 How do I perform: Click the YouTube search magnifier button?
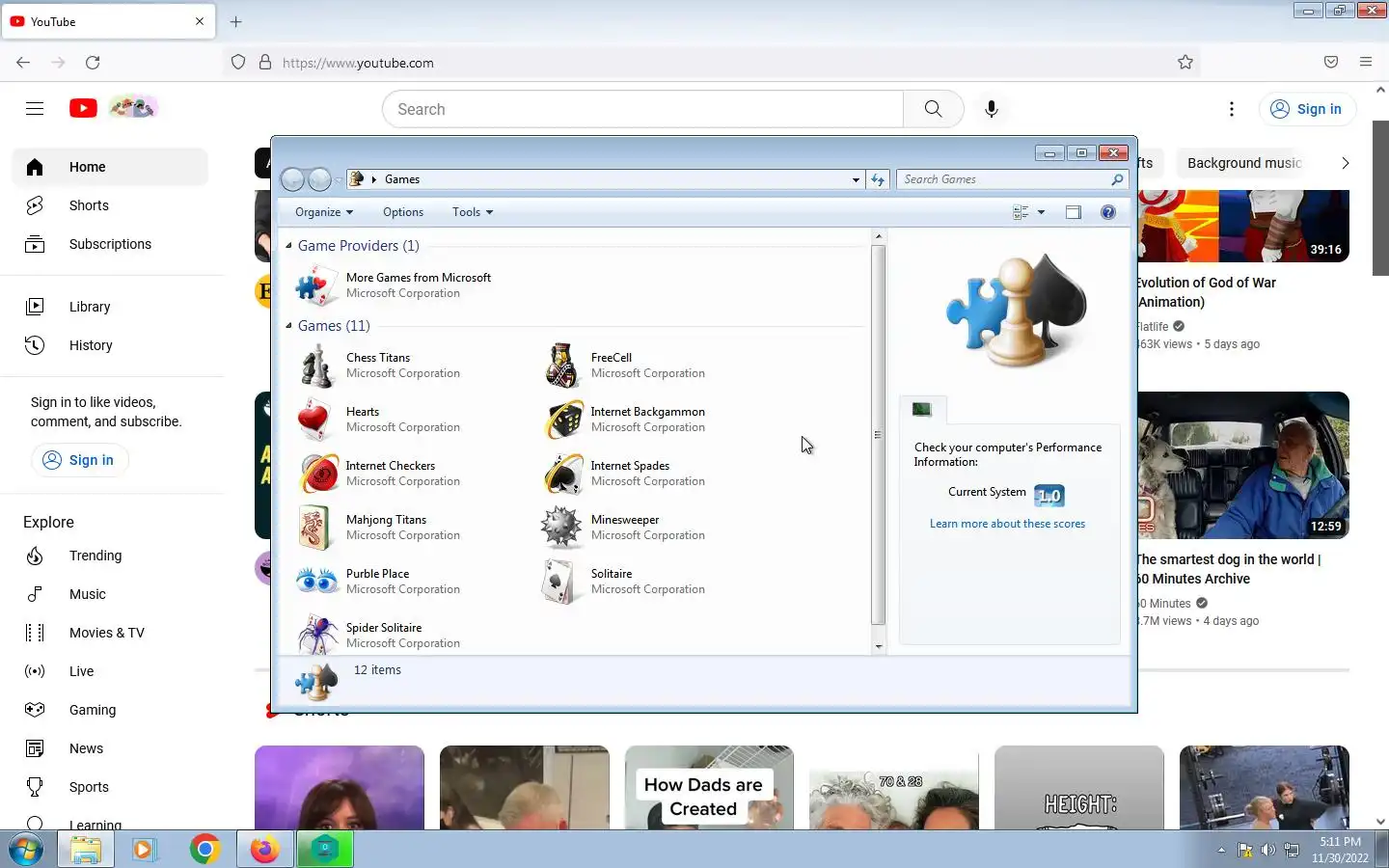click(x=933, y=109)
